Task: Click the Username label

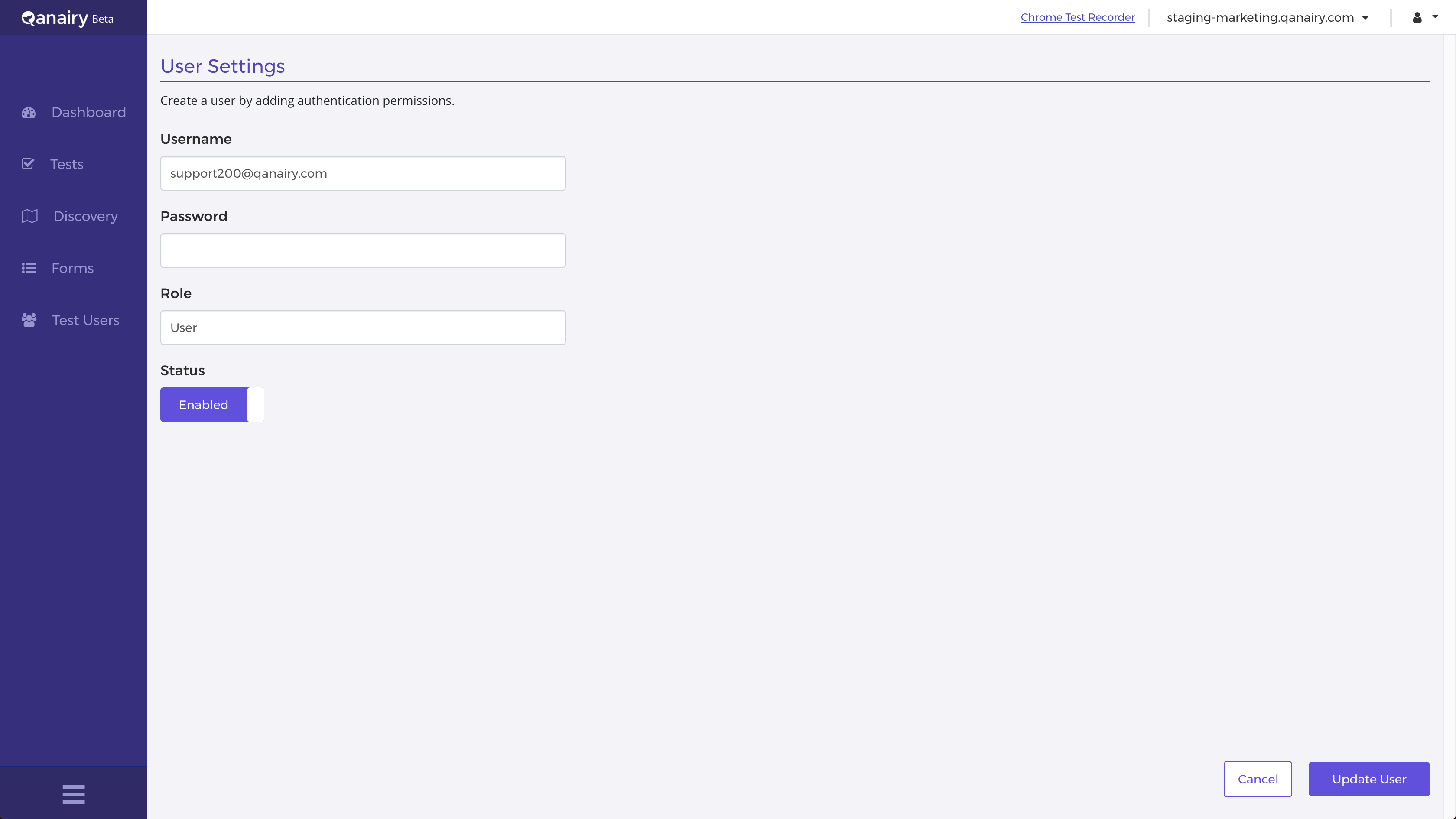Action: tap(196, 139)
